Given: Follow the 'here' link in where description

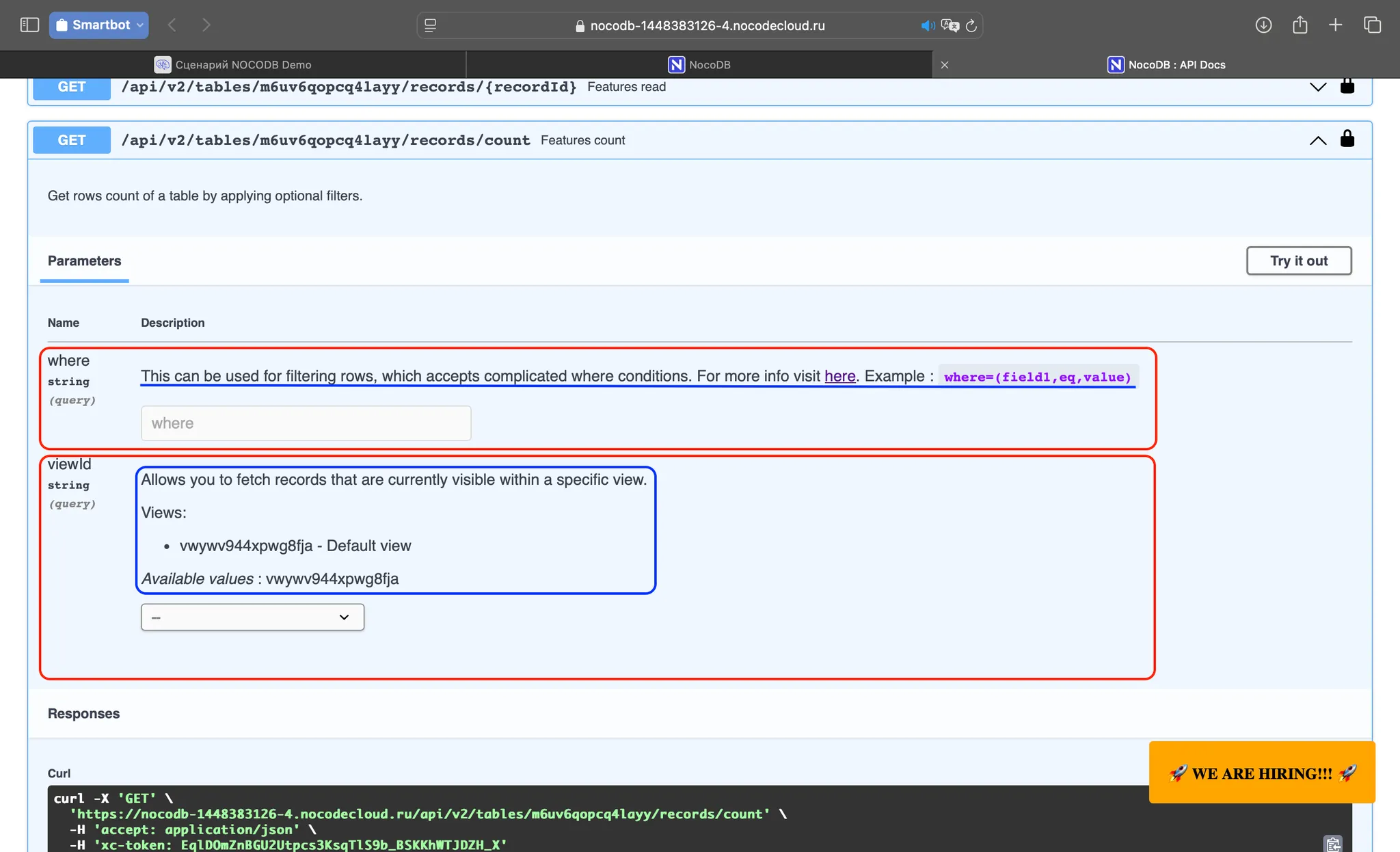Looking at the screenshot, I should click(x=839, y=376).
